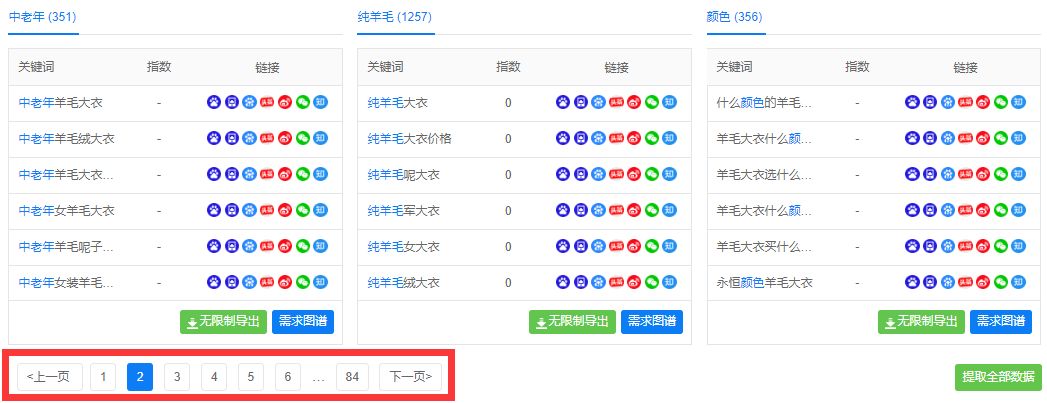Image resolution: width=1047 pixels, height=403 pixels.
Task: Open Baidu search icon for 中老年羊毛绒大衣
Action: (x=214, y=138)
